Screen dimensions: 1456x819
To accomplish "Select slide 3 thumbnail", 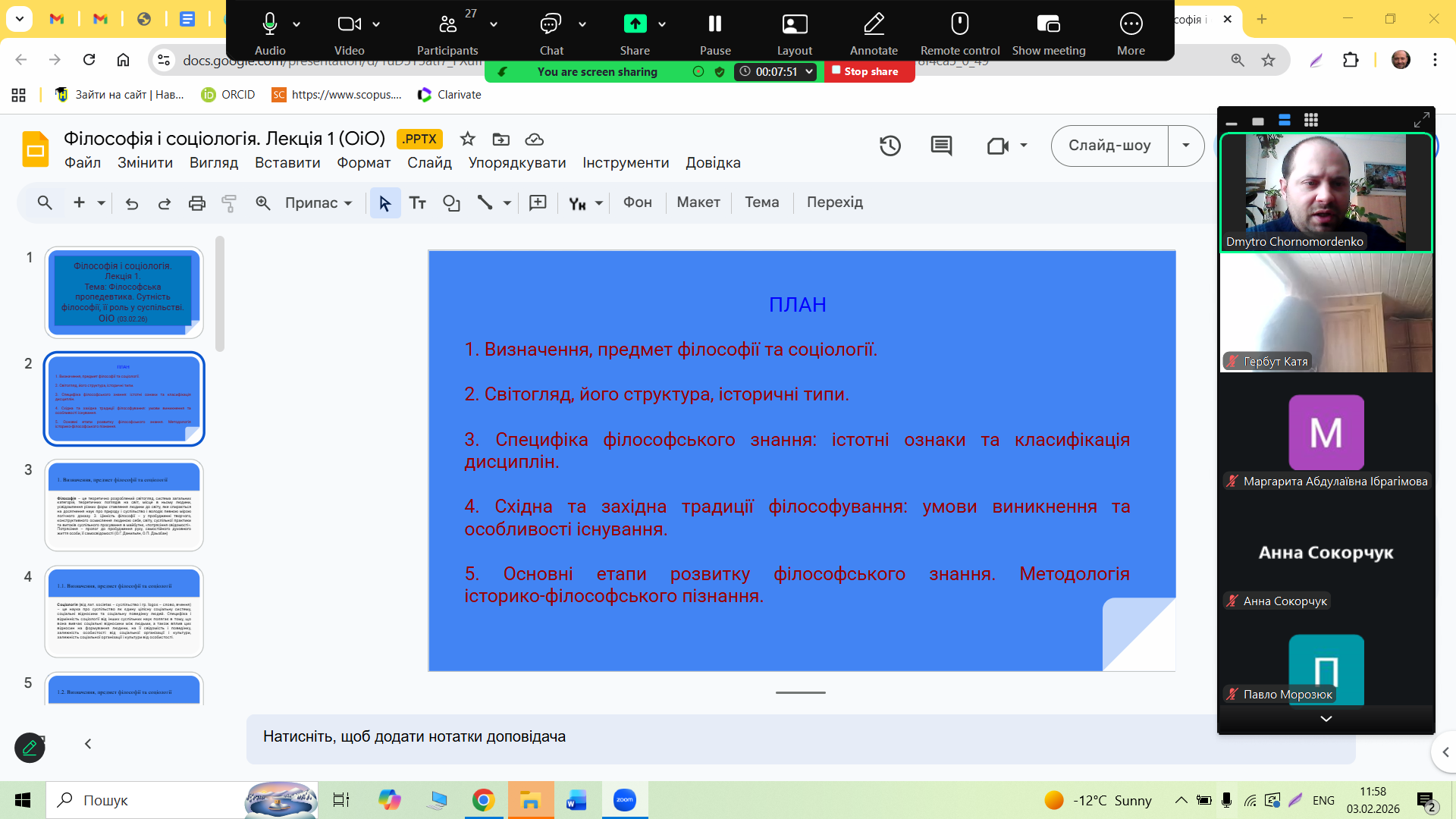I will click(124, 505).
